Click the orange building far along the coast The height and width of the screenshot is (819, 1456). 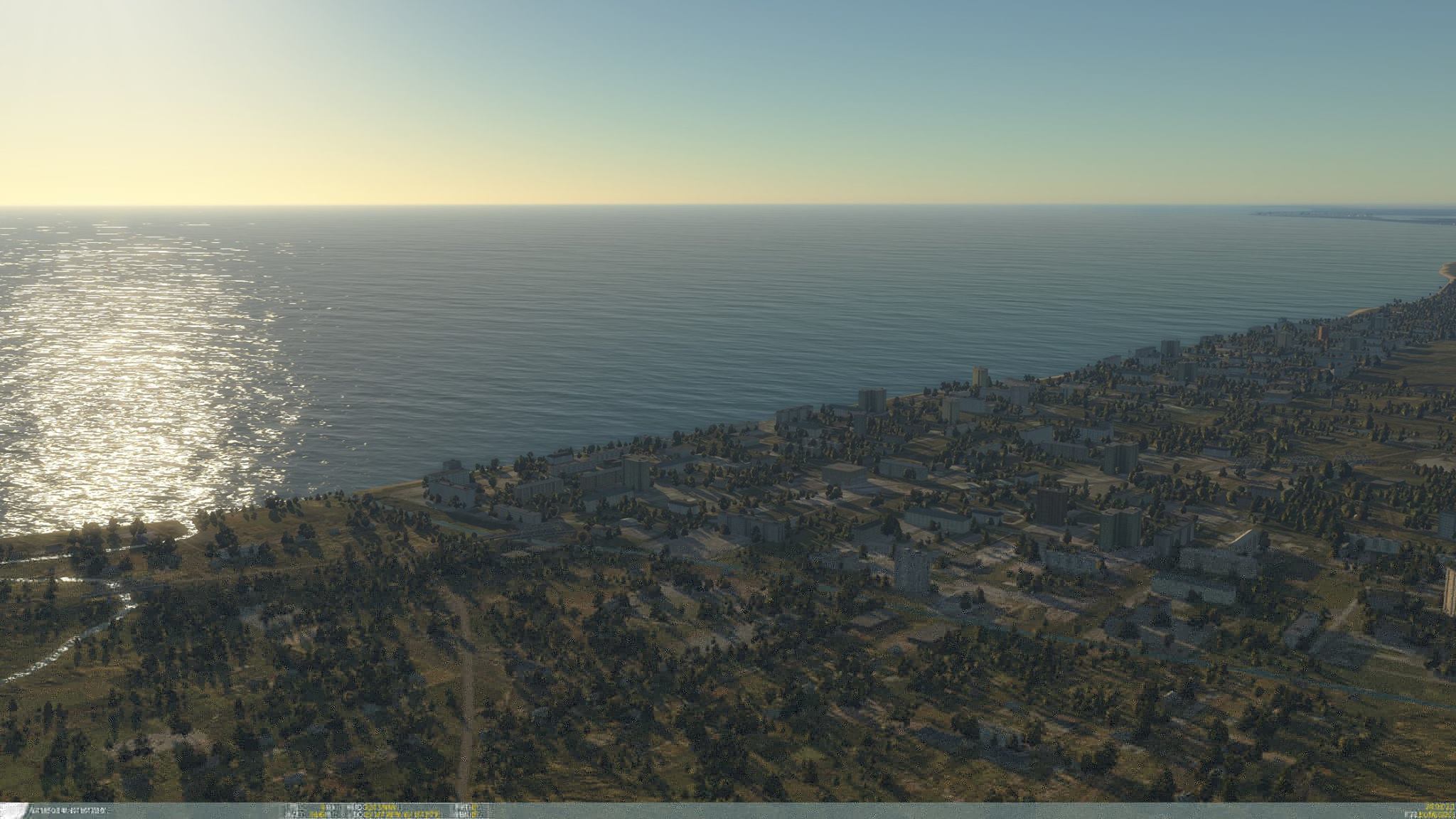1322,333
